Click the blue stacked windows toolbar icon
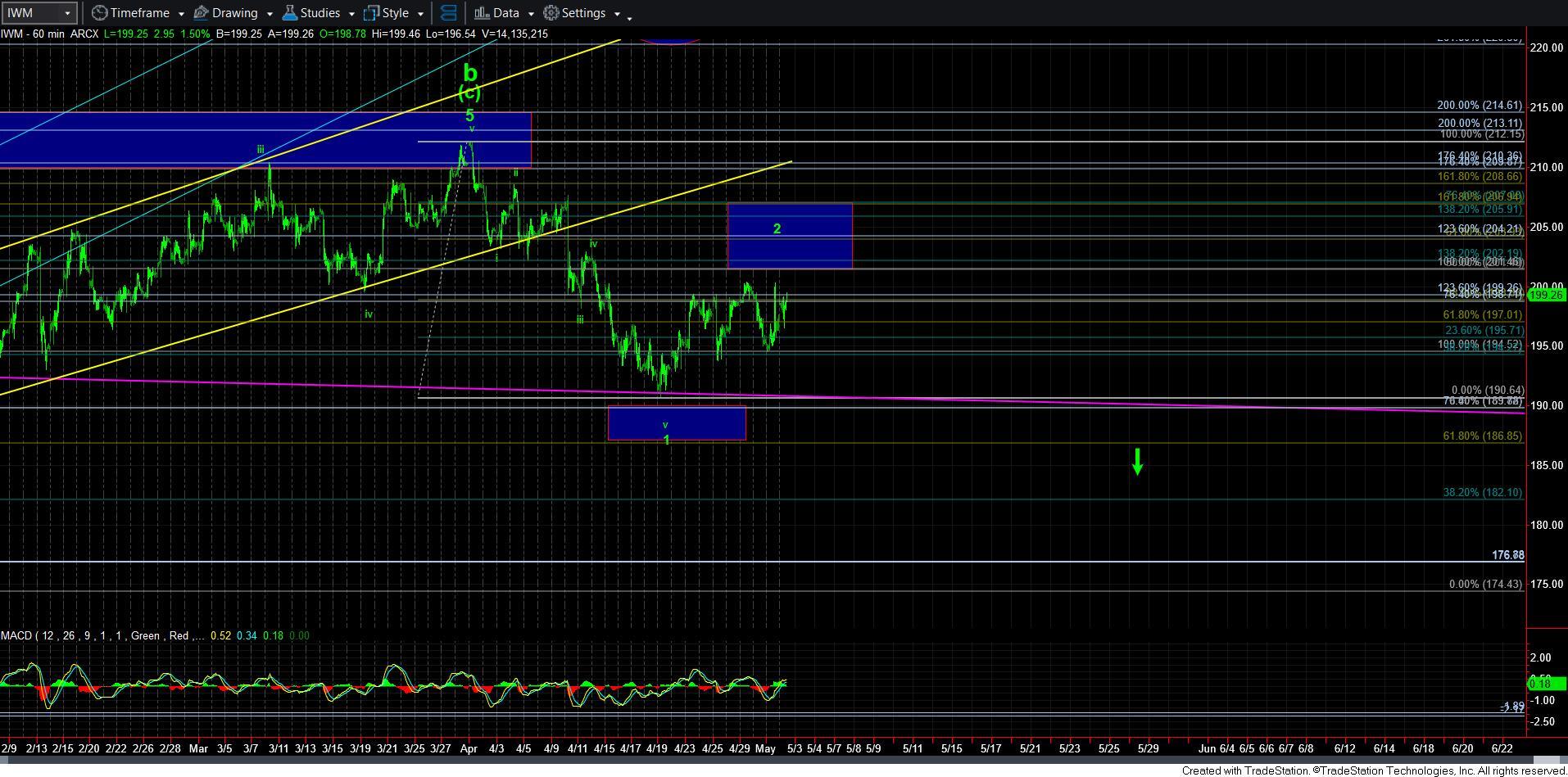Viewport: 1568px width, 777px height. [448, 13]
